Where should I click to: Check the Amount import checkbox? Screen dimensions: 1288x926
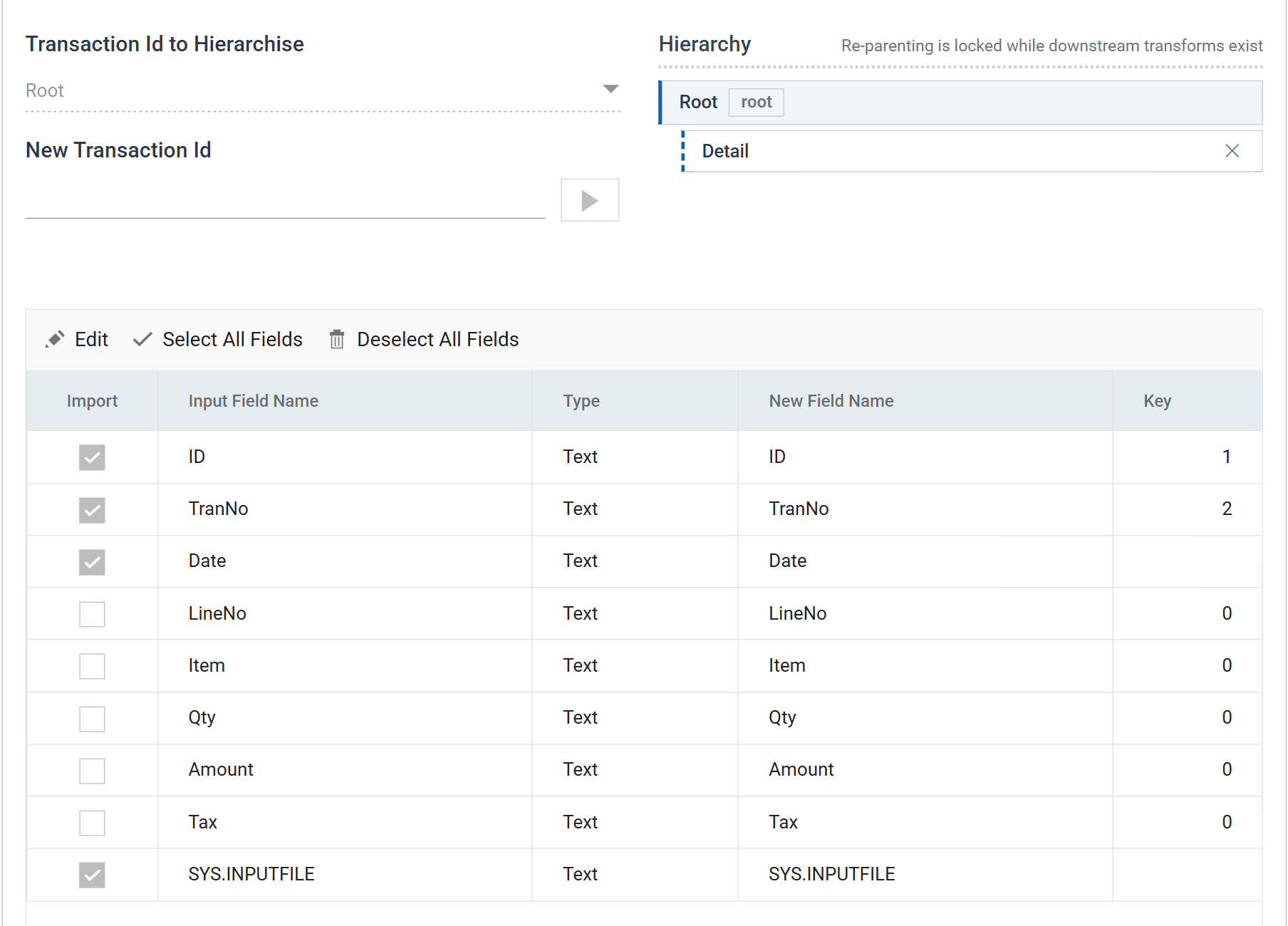click(x=92, y=771)
